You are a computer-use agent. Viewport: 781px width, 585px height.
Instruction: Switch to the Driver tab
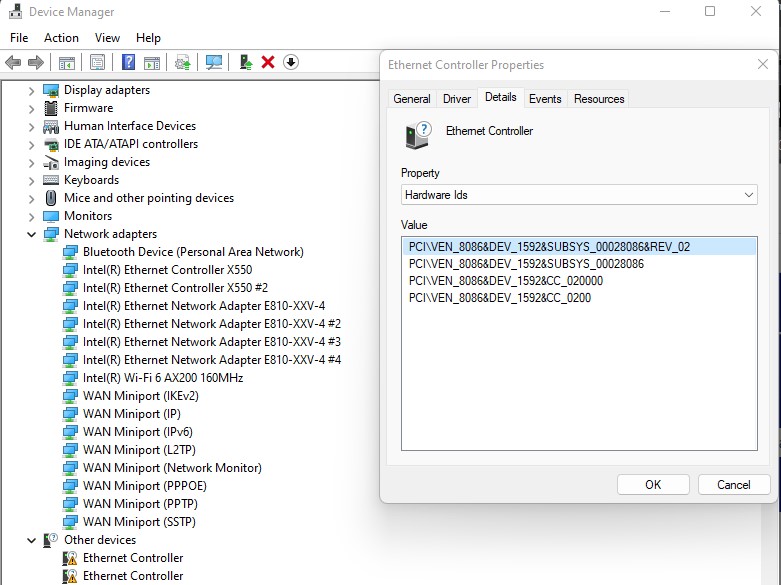(x=457, y=99)
